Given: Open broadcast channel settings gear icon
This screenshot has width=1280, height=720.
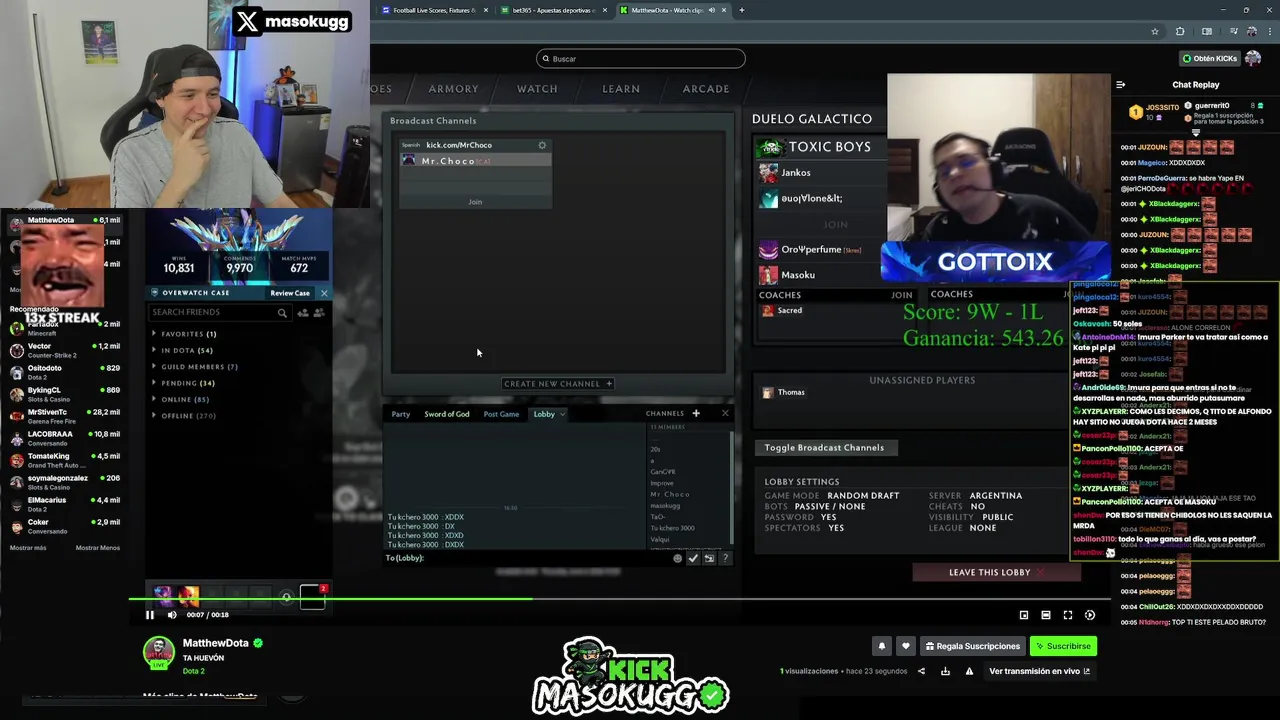Looking at the screenshot, I should point(542,145).
